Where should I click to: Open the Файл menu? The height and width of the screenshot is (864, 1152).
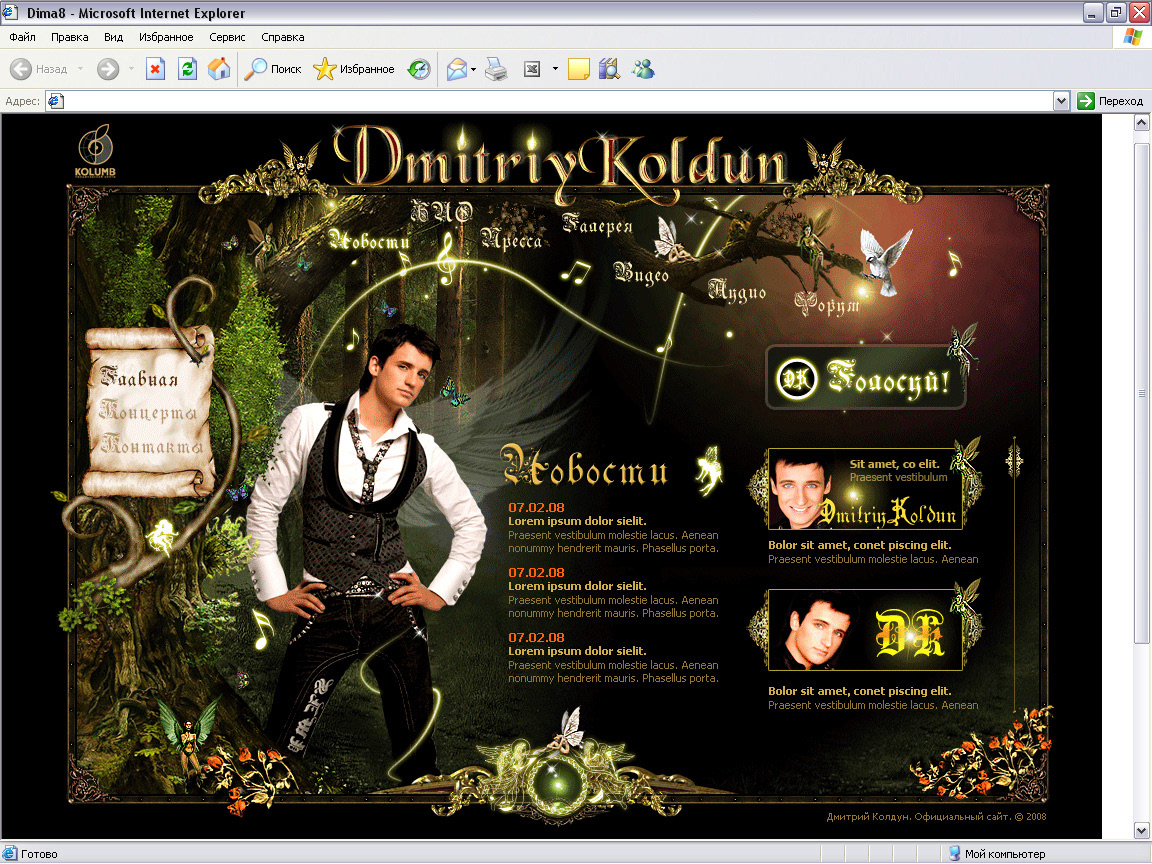tap(22, 37)
